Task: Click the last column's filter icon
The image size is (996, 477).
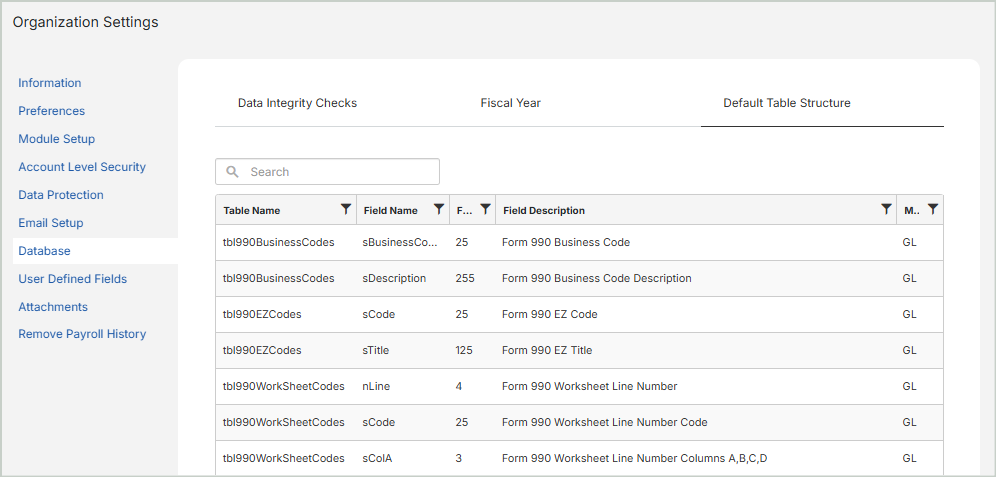Action: coord(933,209)
